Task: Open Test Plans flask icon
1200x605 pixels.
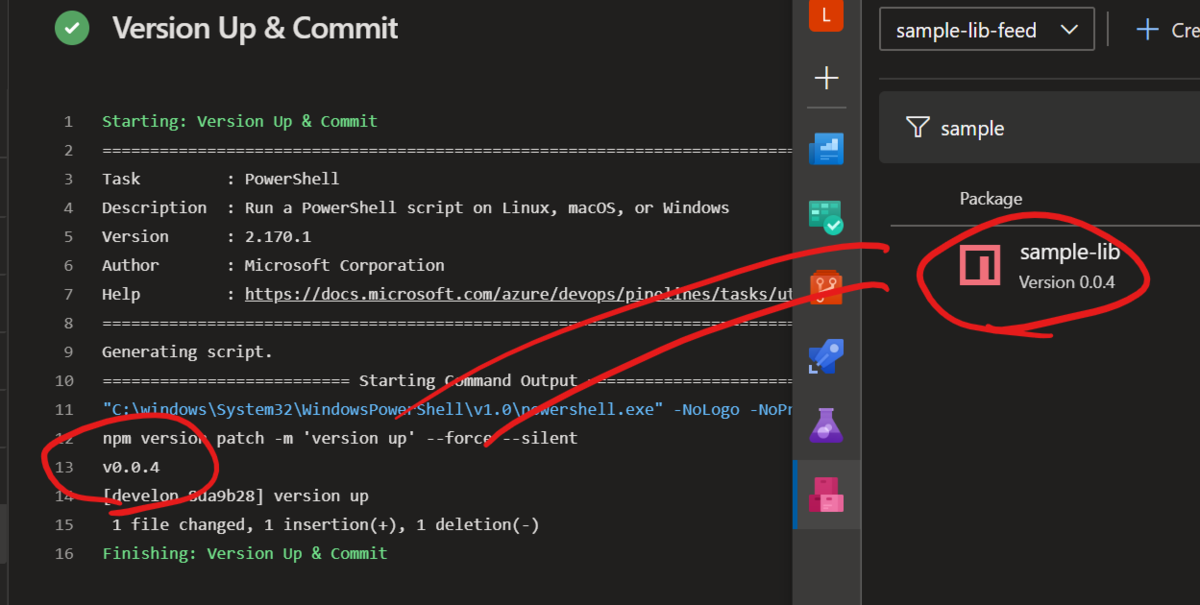Action: (826, 425)
